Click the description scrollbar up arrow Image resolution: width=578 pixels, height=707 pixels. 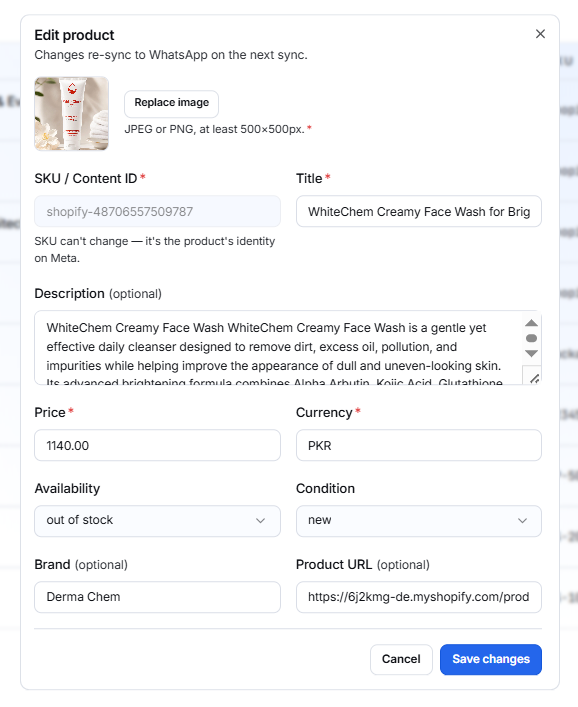532,323
